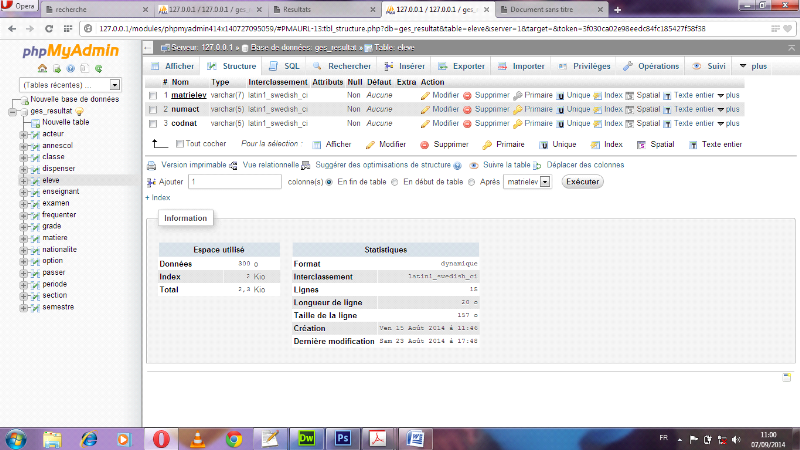The width and height of the screenshot is (800, 450).
Task: Click the Suivre la table eye icon
Action: point(473,165)
